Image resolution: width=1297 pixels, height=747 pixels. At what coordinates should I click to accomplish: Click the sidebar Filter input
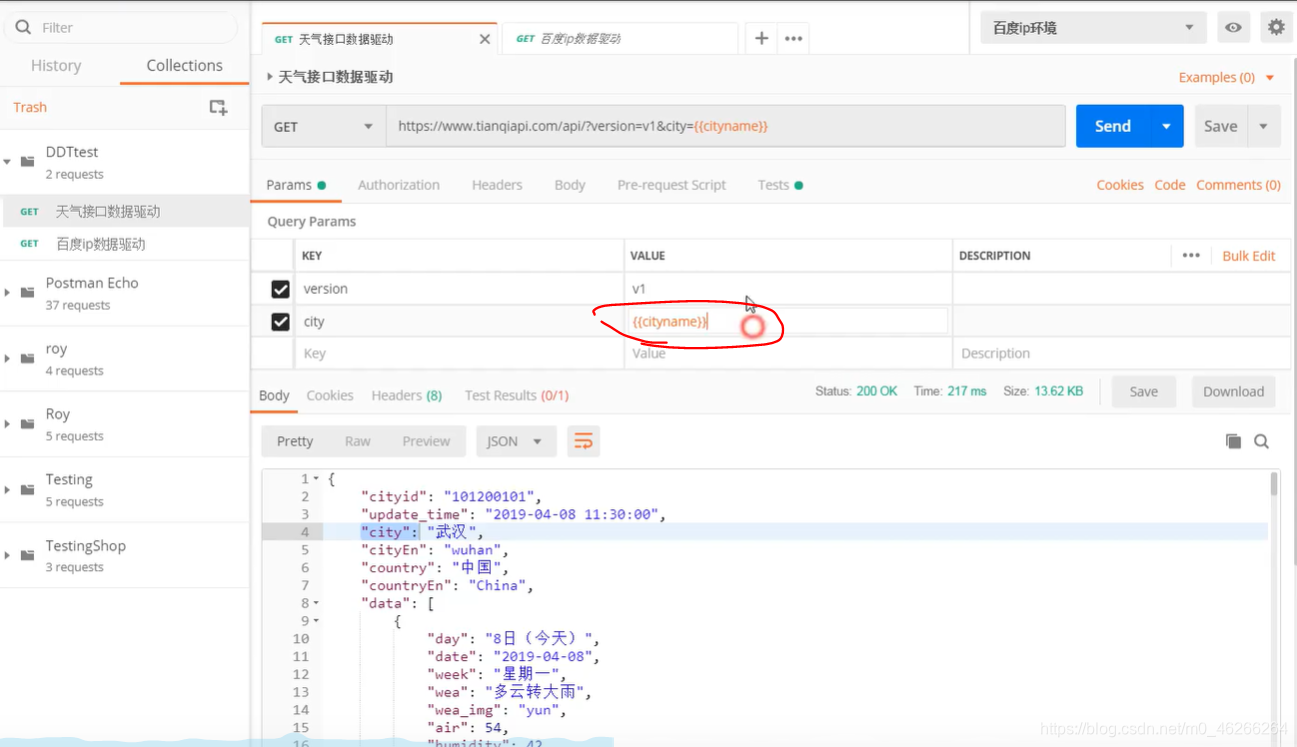coord(120,27)
